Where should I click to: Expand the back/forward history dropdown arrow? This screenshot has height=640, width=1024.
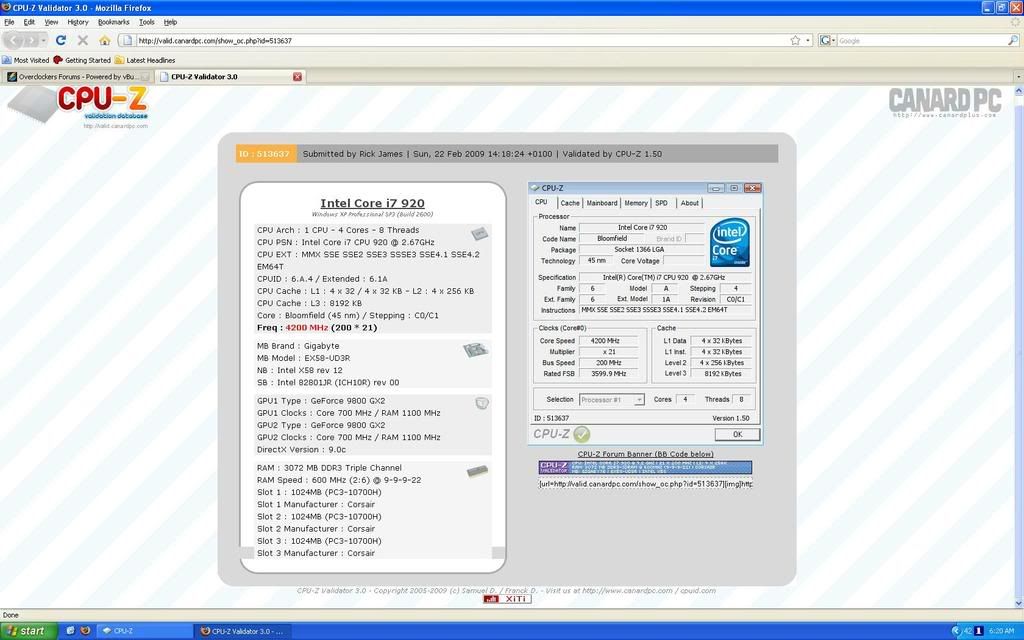[x=44, y=40]
